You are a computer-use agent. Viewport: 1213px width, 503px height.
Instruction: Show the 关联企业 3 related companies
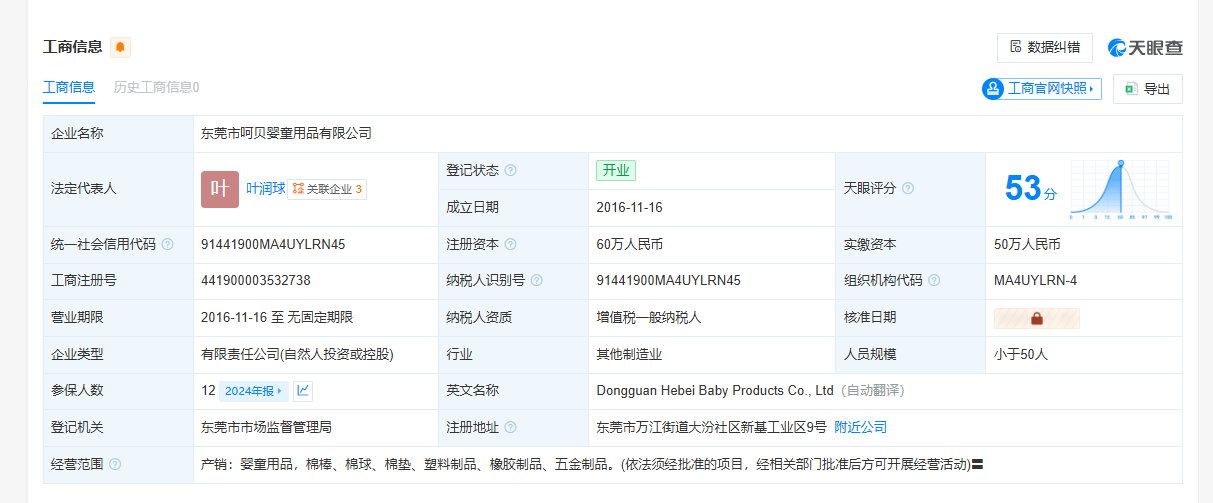(x=327, y=189)
